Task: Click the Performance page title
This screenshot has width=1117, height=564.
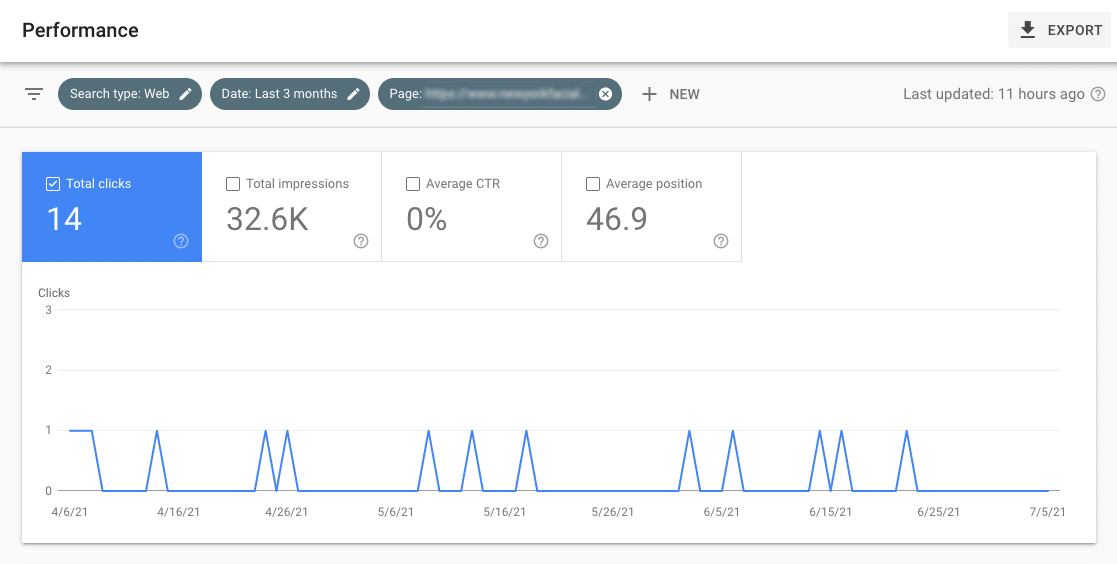Action: tap(80, 30)
